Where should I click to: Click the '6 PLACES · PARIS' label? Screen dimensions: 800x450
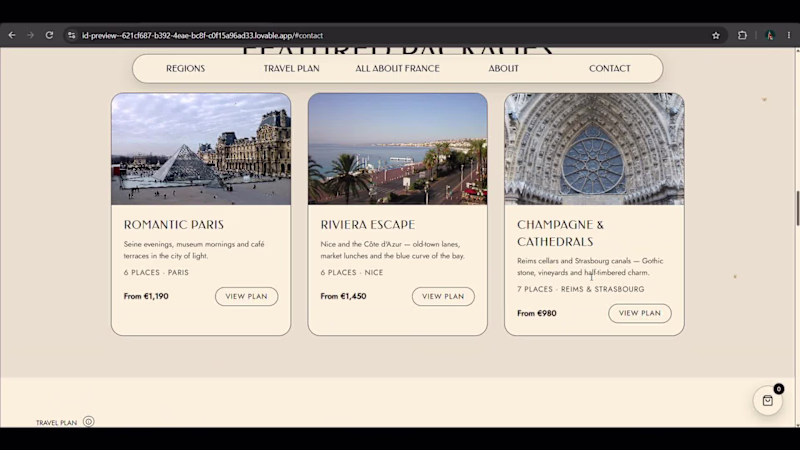[x=156, y=272]
